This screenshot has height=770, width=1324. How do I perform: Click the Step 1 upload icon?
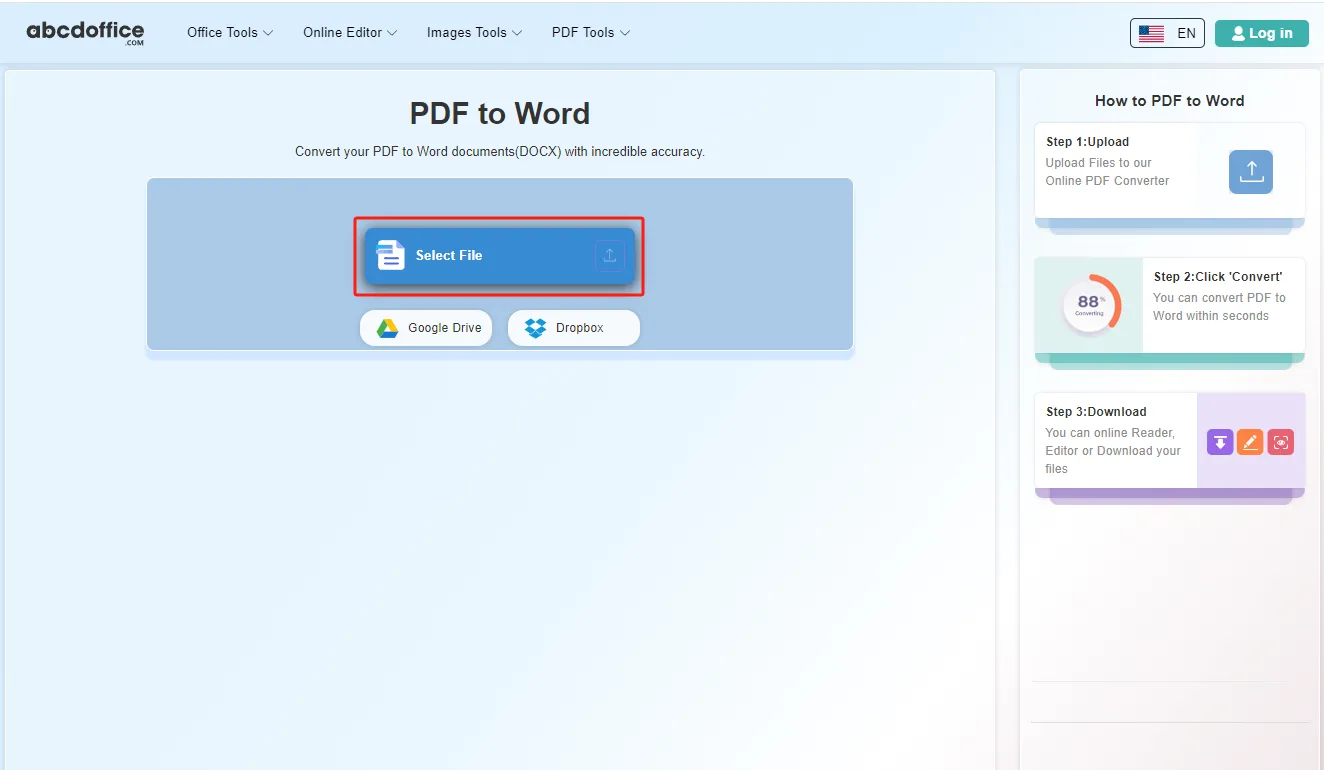1251,172
